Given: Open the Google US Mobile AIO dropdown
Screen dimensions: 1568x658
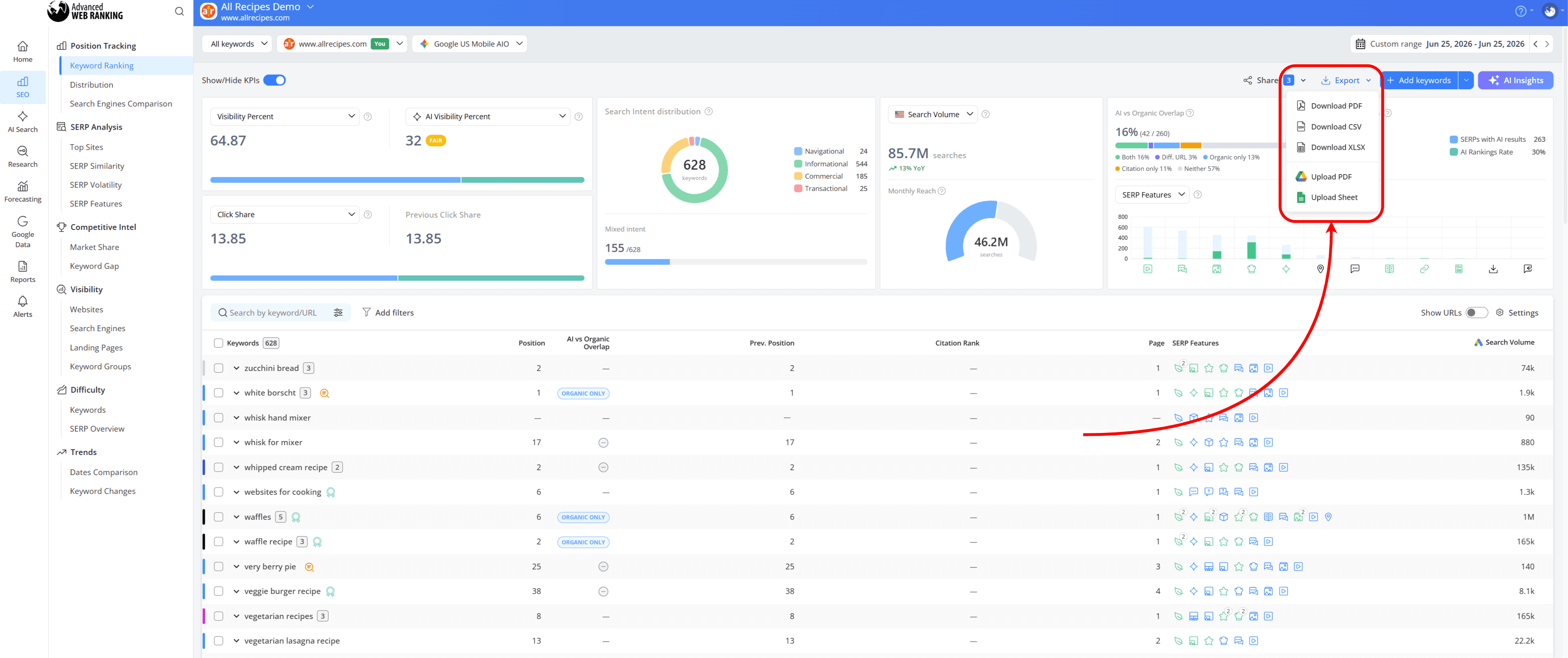Looking at the screenshot, I should pyautogui.click(x=470, y=44).
